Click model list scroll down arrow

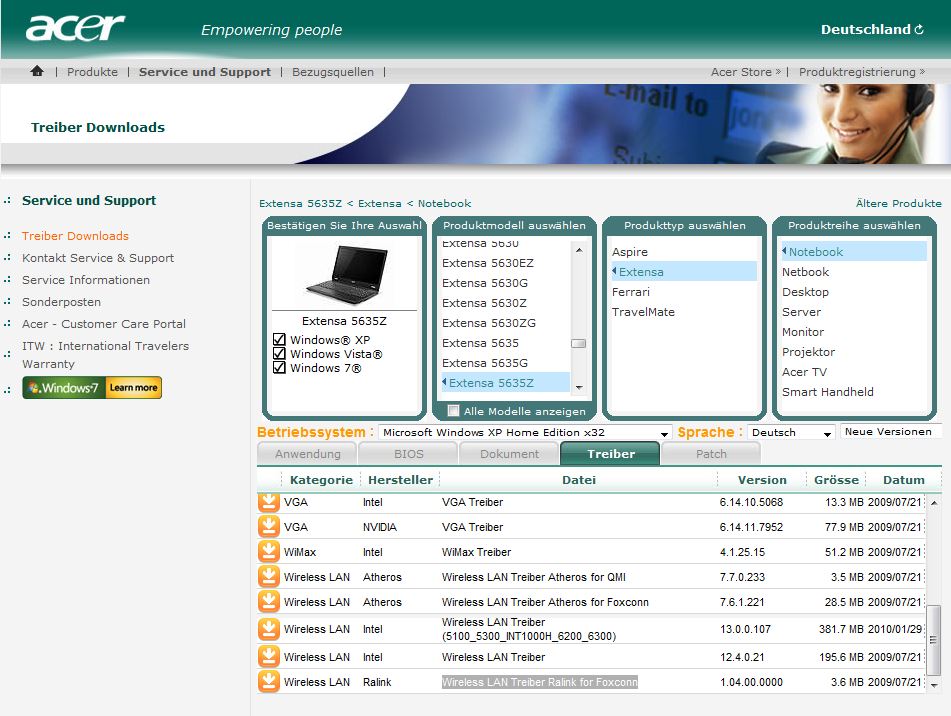coord(579,387)
